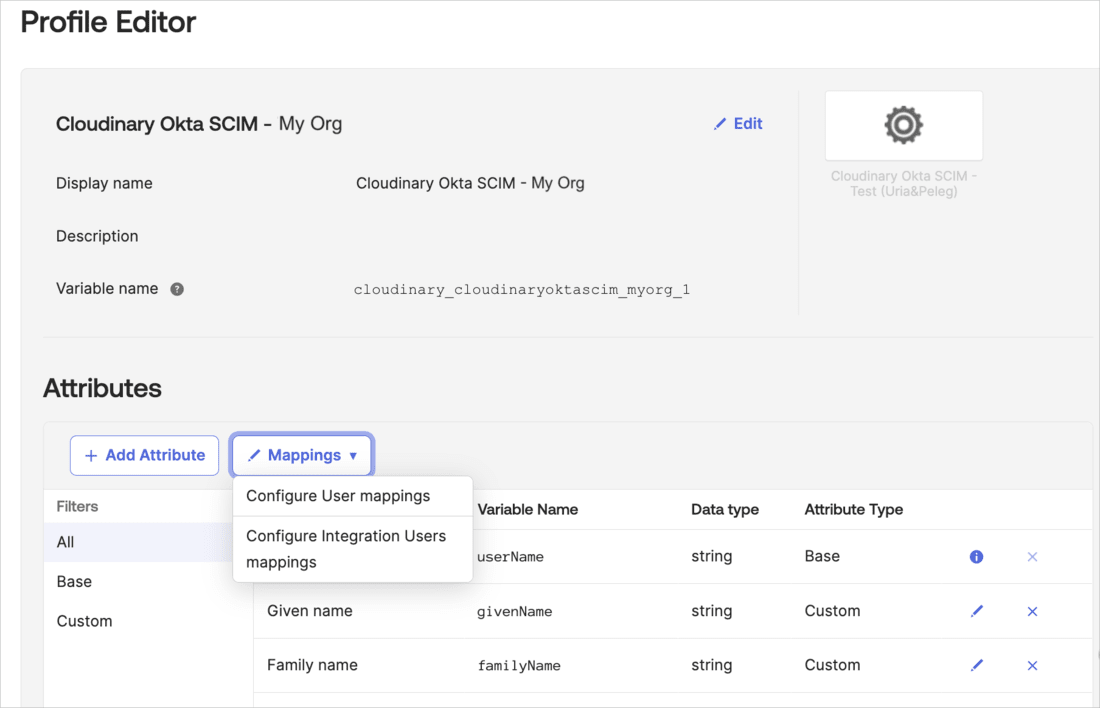The width and height of the screenshot is (1100, 708).
Task: Click the Base attribute type in userName row
Action: point(822,556)
